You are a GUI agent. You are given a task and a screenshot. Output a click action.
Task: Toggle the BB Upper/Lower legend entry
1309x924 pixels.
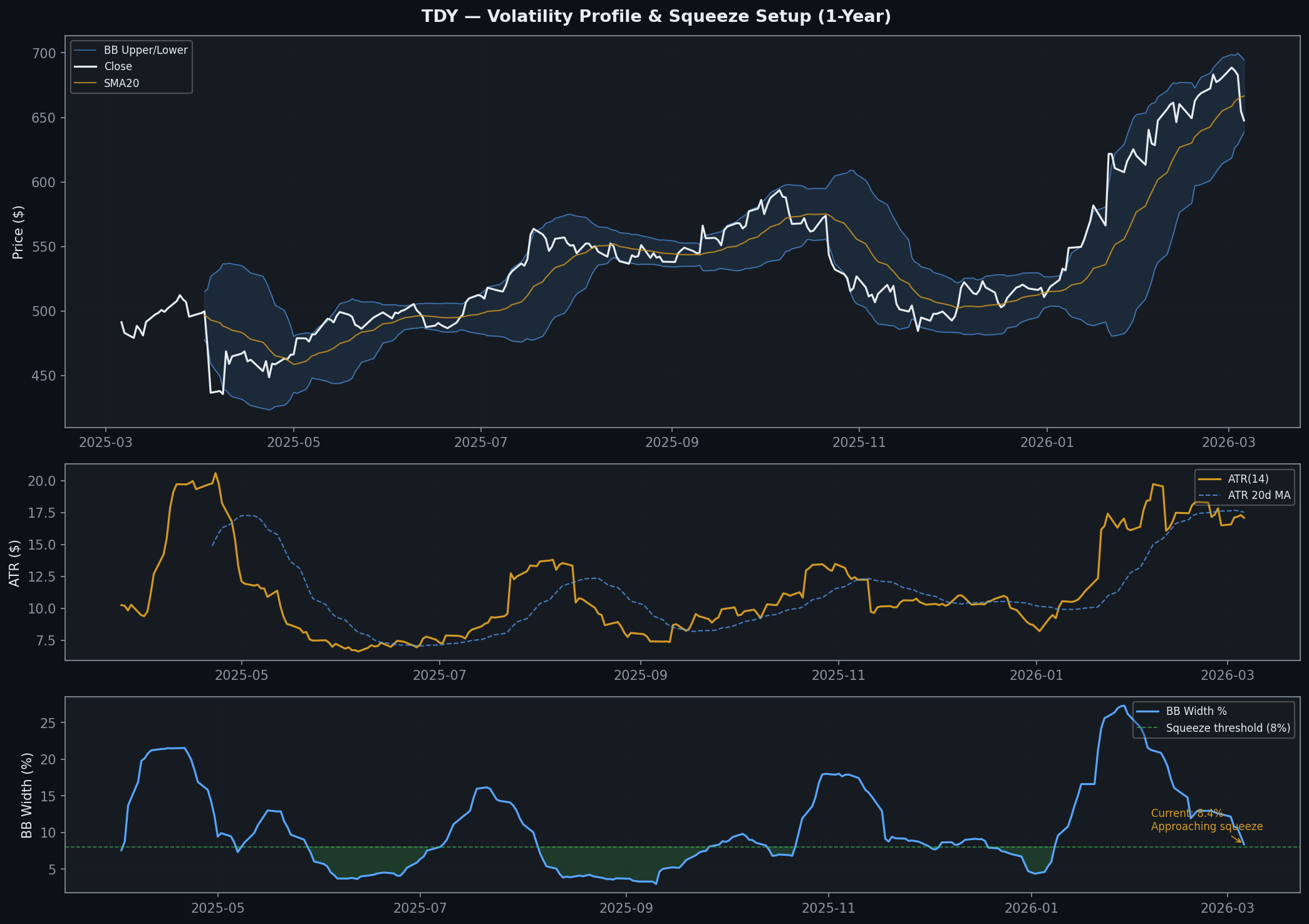(143, 49)
